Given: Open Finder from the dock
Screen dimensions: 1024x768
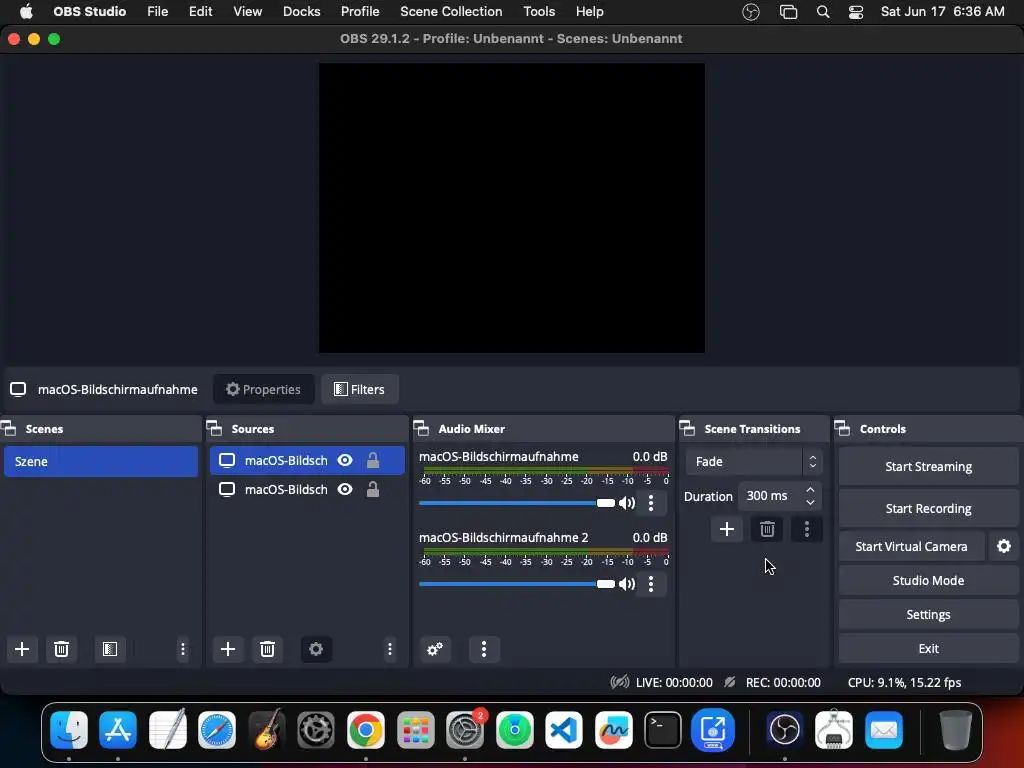Looking at the screenshot, I should (x=69, y=729).
